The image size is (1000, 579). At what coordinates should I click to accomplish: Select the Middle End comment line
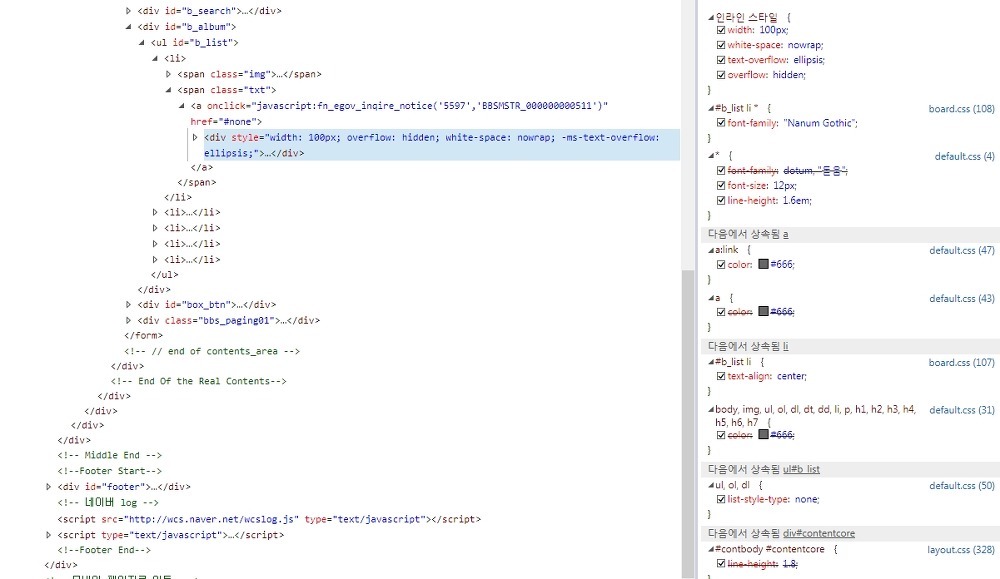tap(110, 455)
